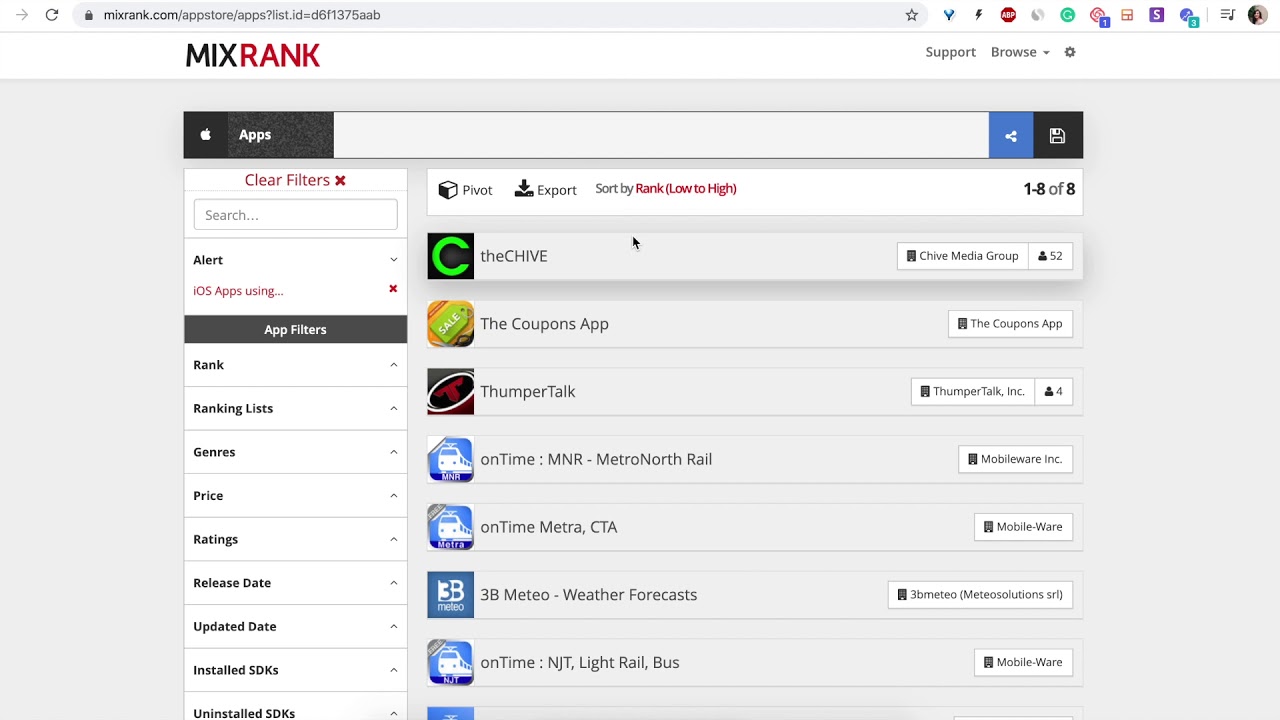The height and width of the screenshot is (720, 1280).
Task: Open 3bmeteo (Meteosolutions srl) publisher
Action: [x=980, y=595]
